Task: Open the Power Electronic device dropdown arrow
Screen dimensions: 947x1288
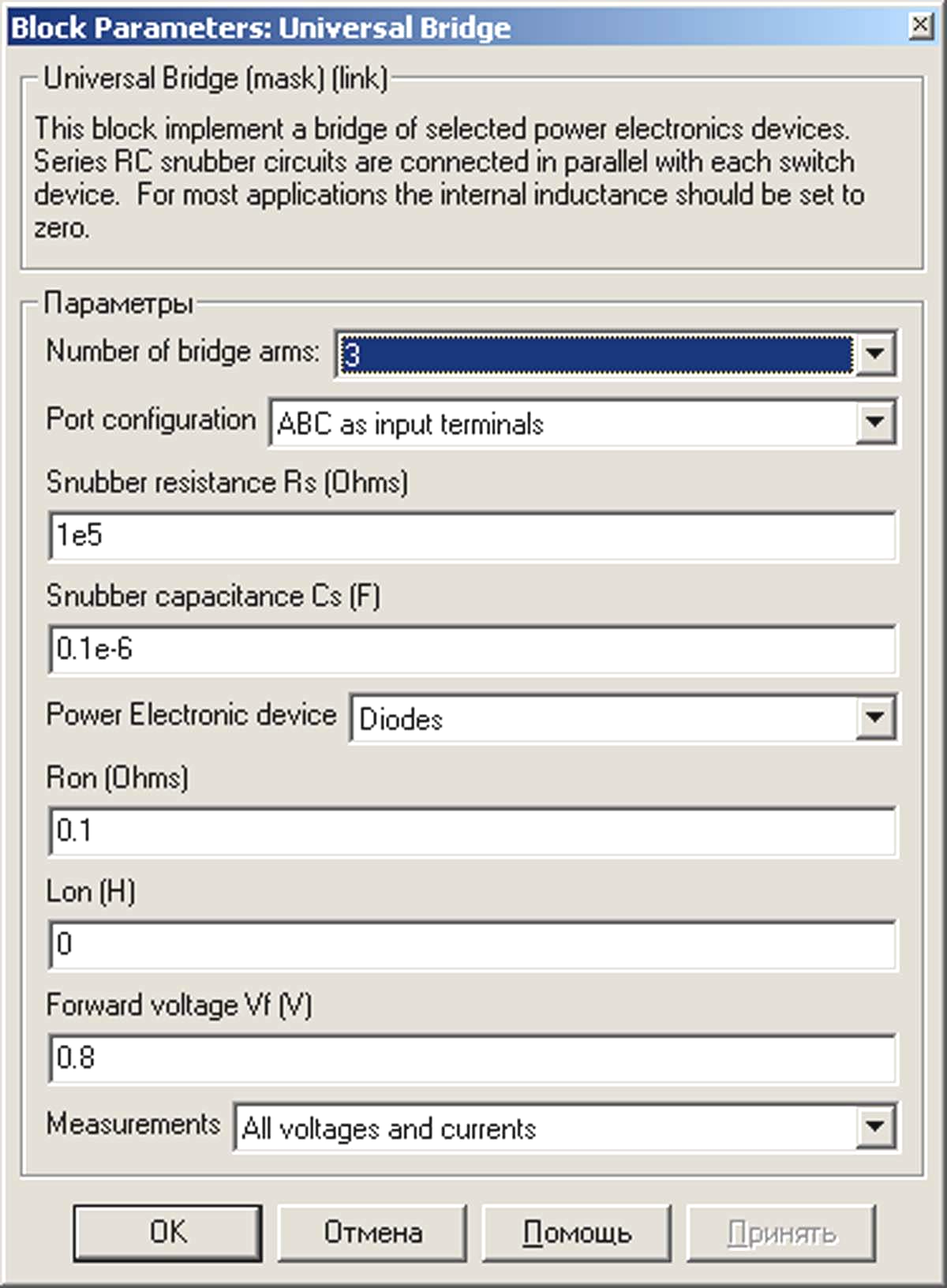Action: tap(875, 717)
